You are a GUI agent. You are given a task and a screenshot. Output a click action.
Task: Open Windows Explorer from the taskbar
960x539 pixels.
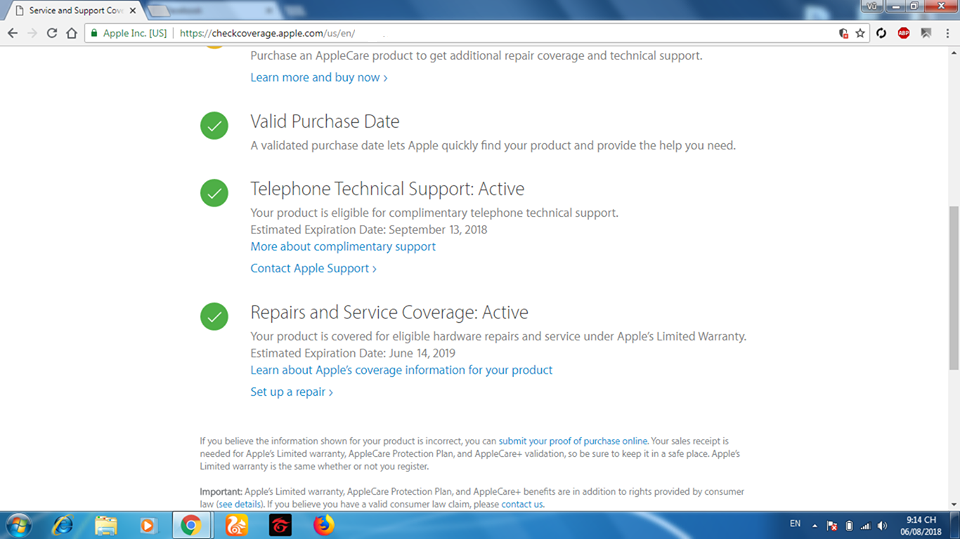pos(105,526)
